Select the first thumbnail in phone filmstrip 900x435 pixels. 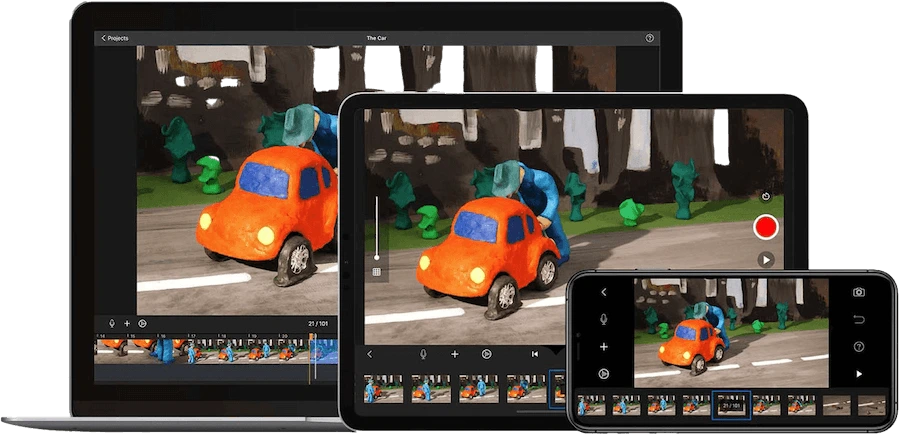tap(591, 405)
